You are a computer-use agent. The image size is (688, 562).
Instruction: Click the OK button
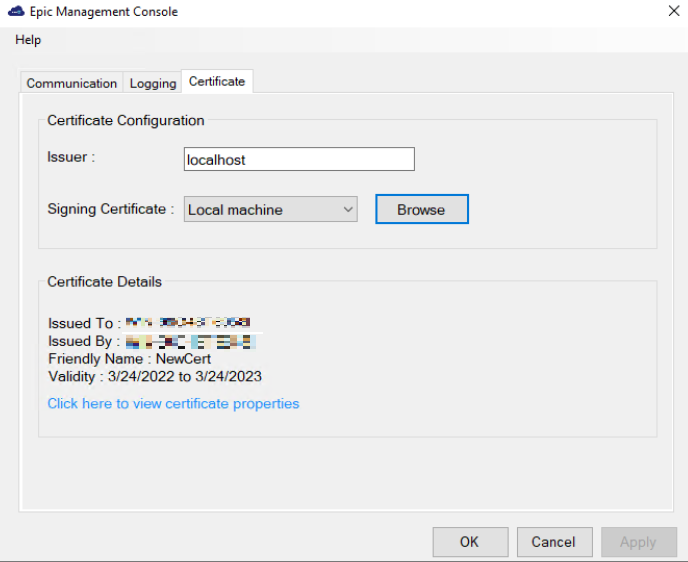click(470, 542)
